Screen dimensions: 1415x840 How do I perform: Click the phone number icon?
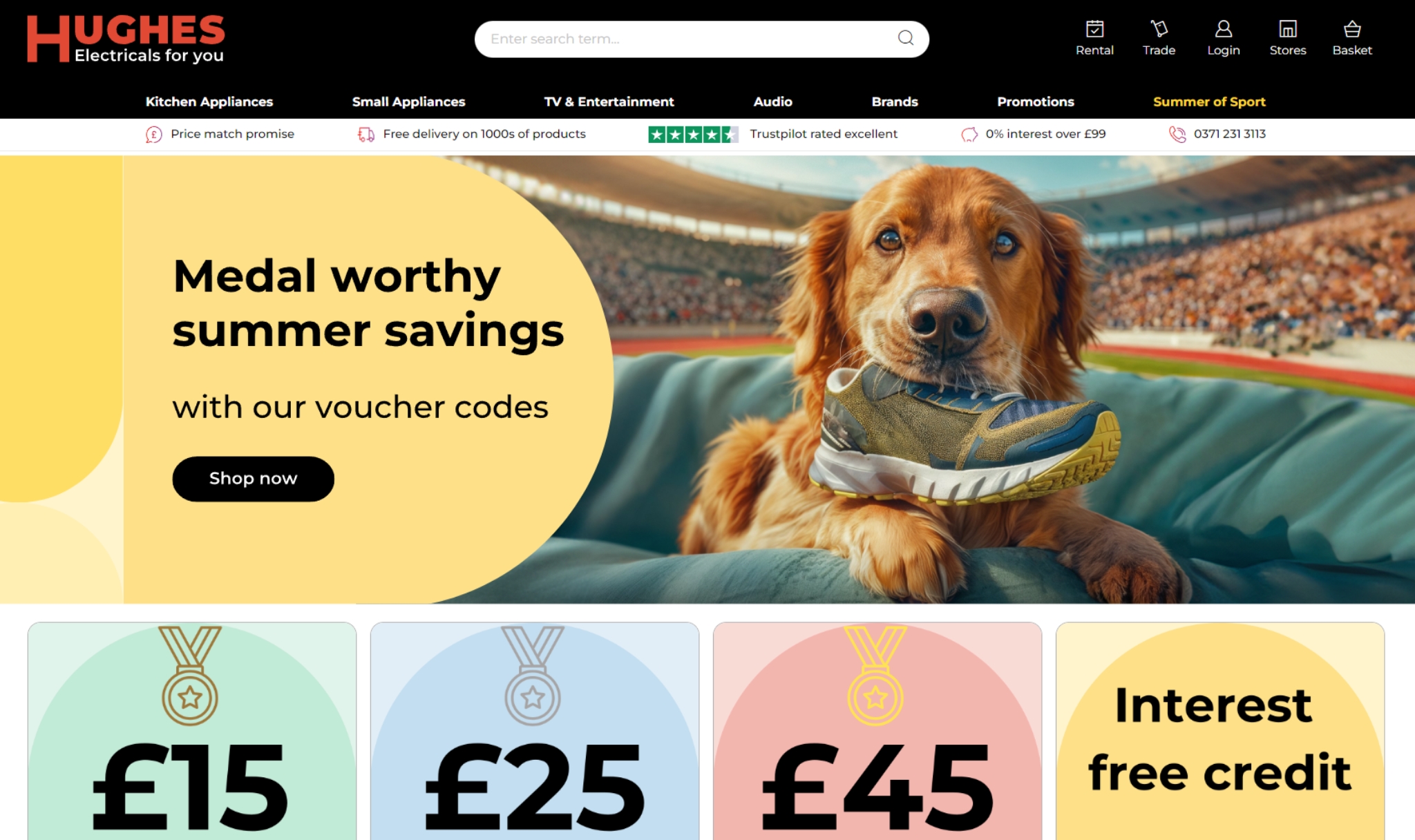click(1178, 133)
